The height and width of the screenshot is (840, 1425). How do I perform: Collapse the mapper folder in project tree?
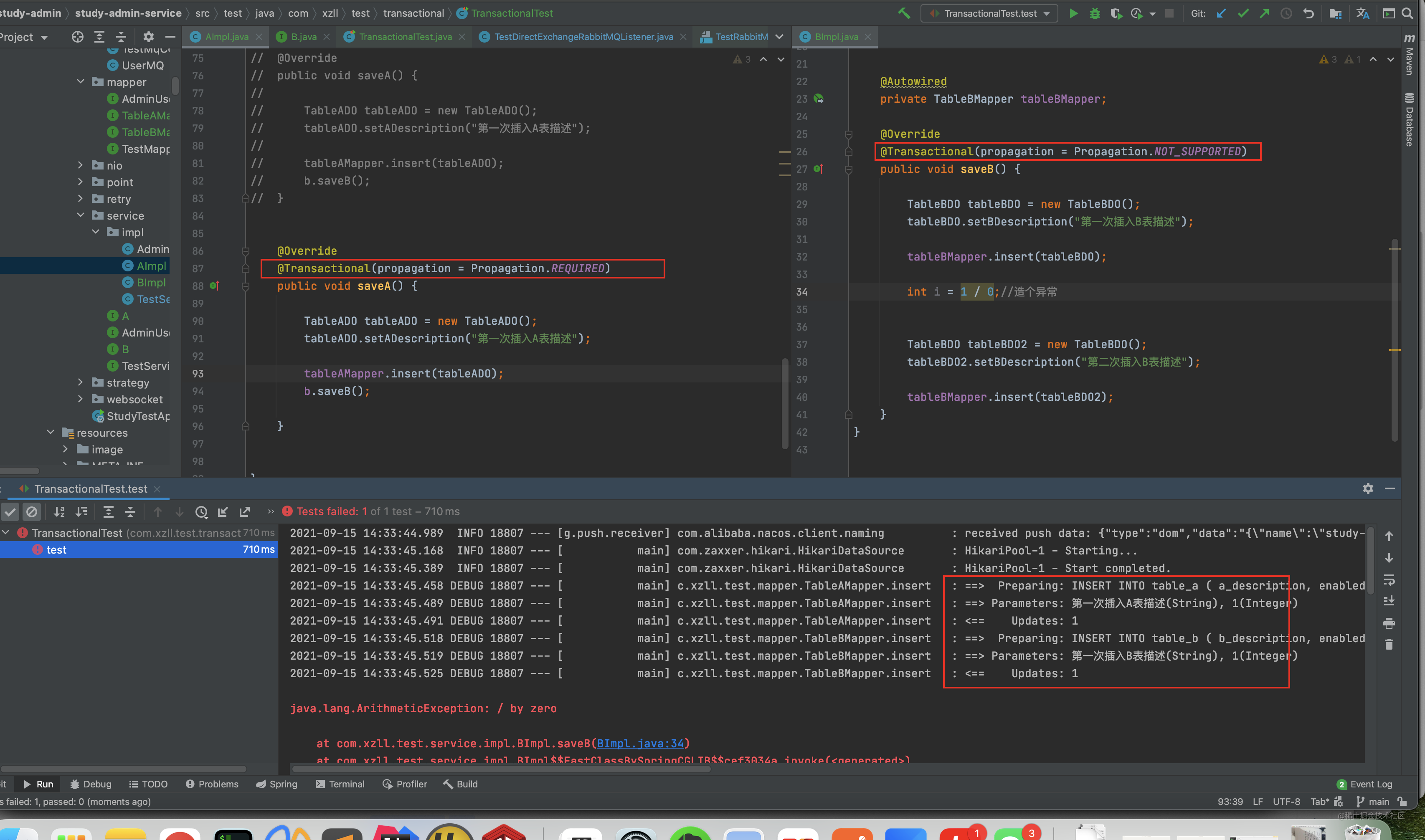(80, 82)
